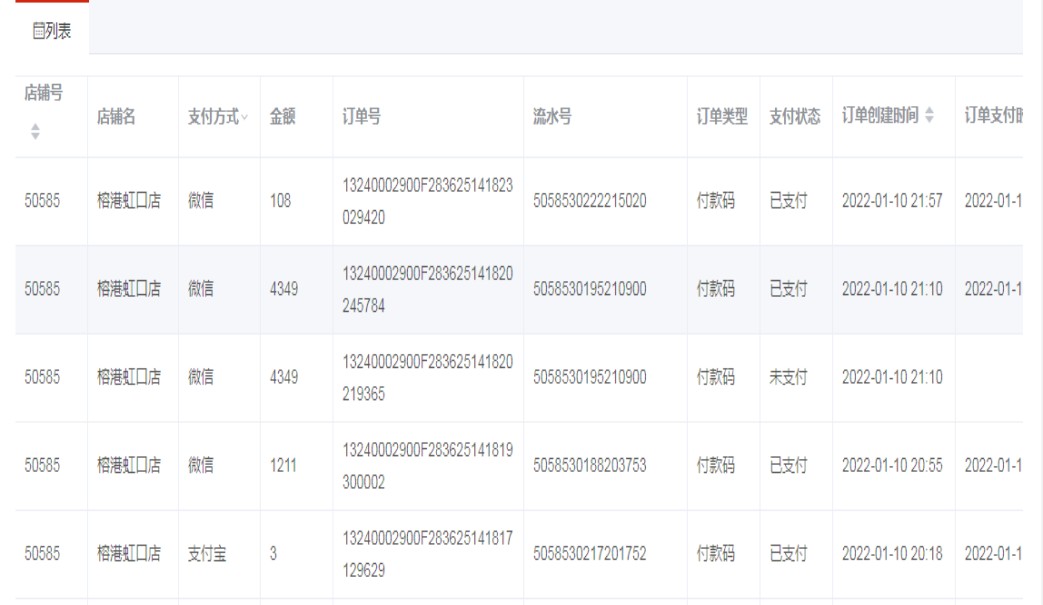
Task: Click the 流水号 column header
Action: point(552,117)
